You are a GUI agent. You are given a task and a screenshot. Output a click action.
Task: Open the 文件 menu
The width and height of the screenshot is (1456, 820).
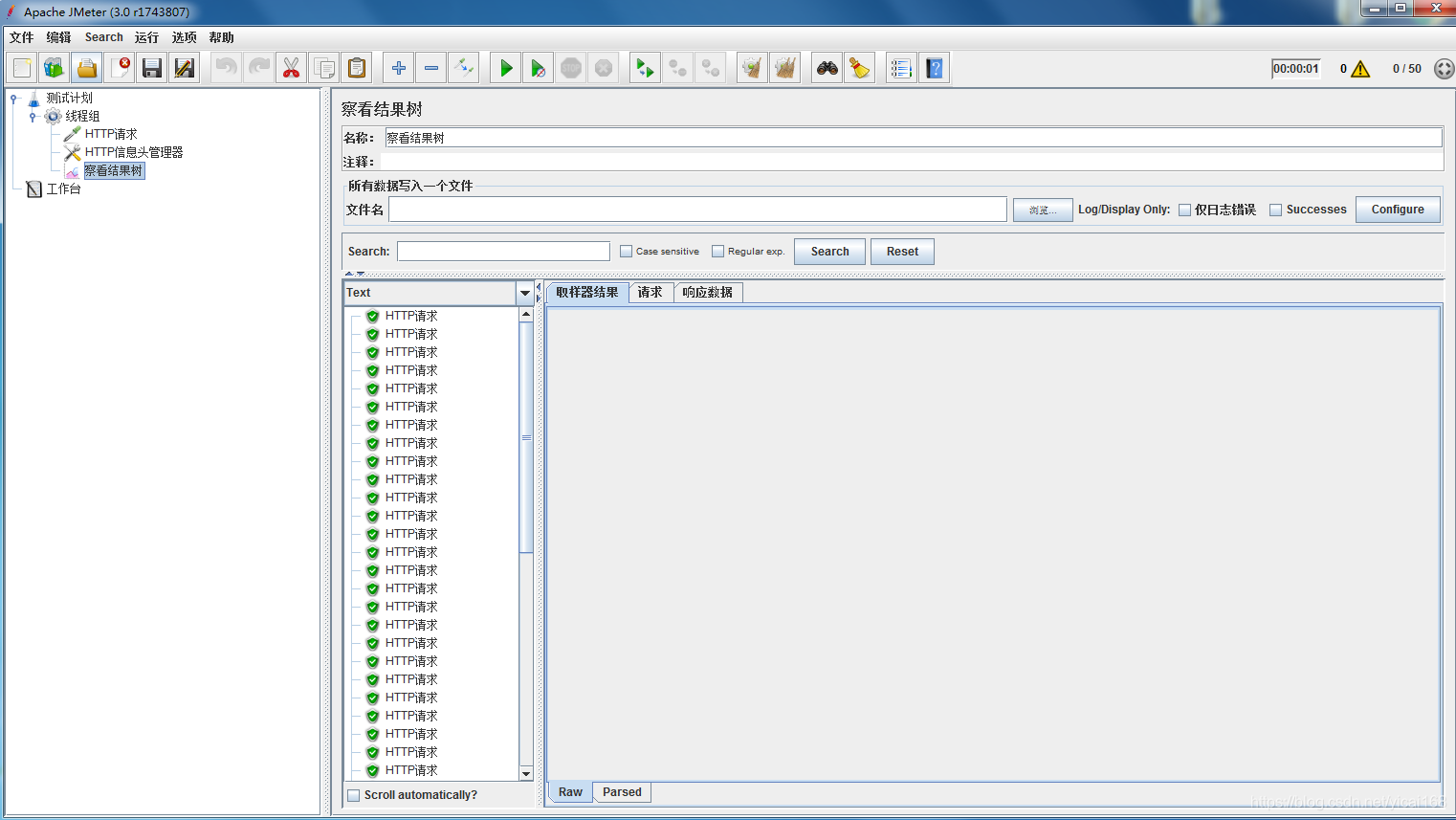[x=21, y=37]
